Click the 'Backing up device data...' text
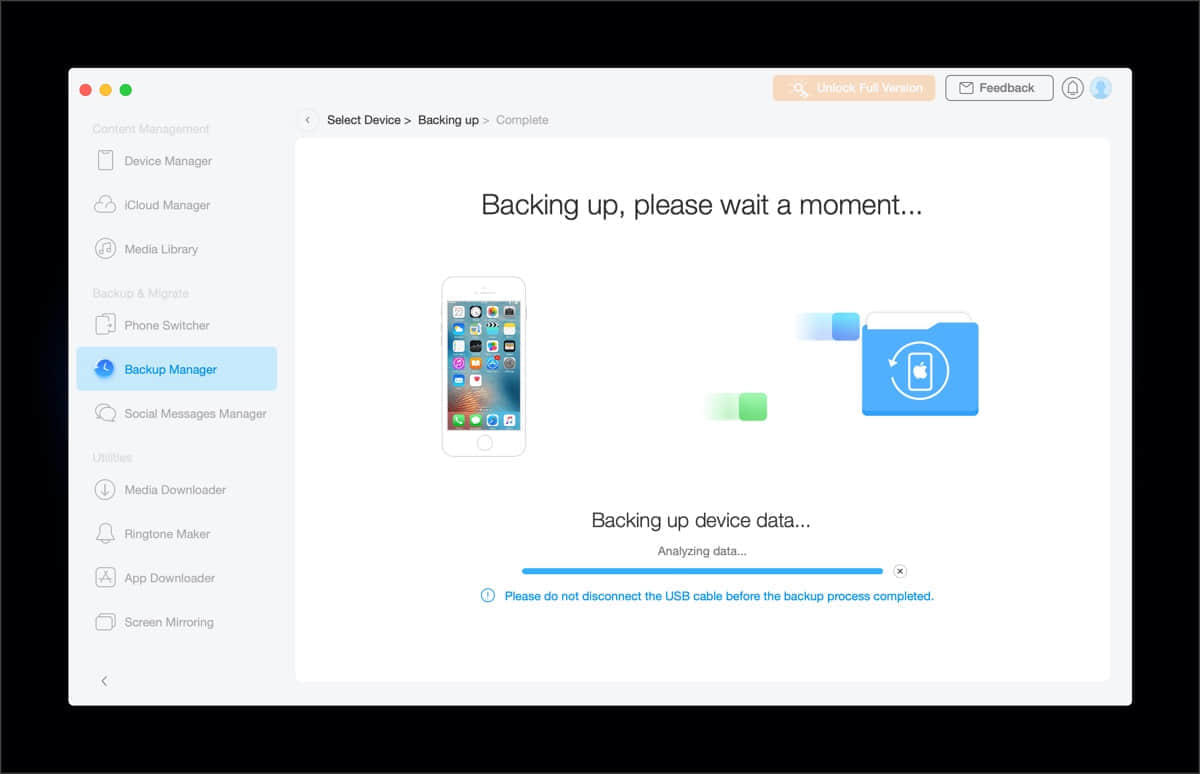This screenshot has height=774, width=1200. [701, 520]
